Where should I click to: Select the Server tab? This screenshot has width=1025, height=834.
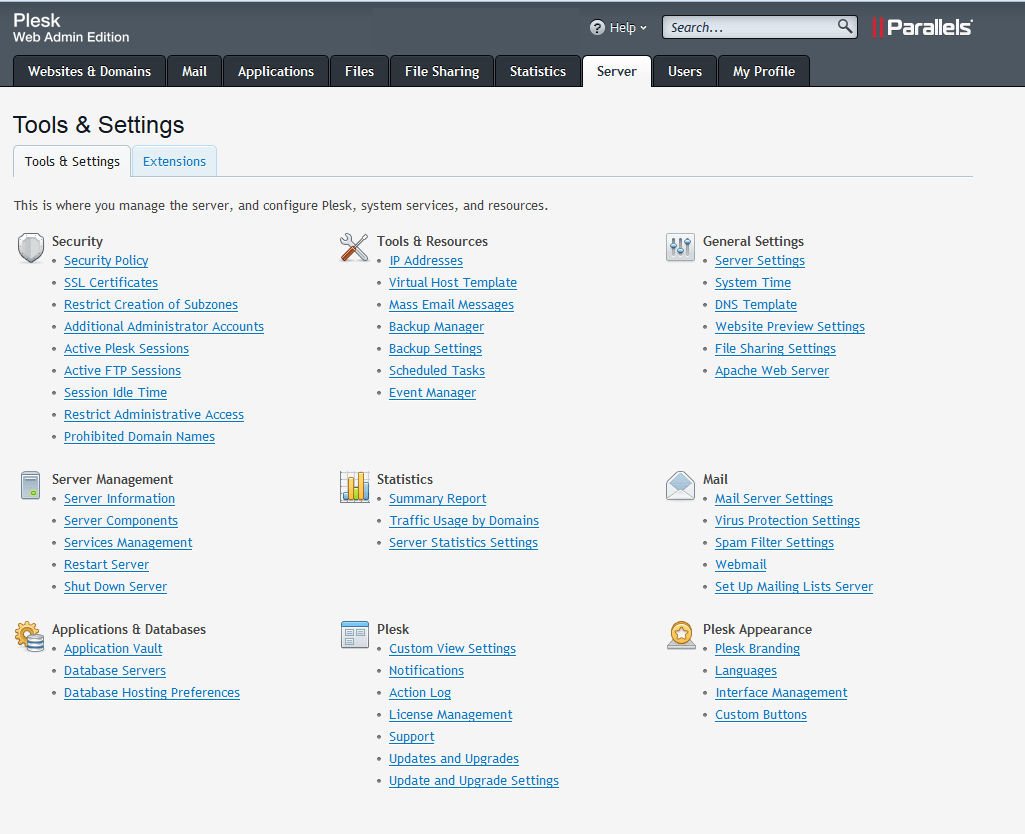tap(616, 71)
